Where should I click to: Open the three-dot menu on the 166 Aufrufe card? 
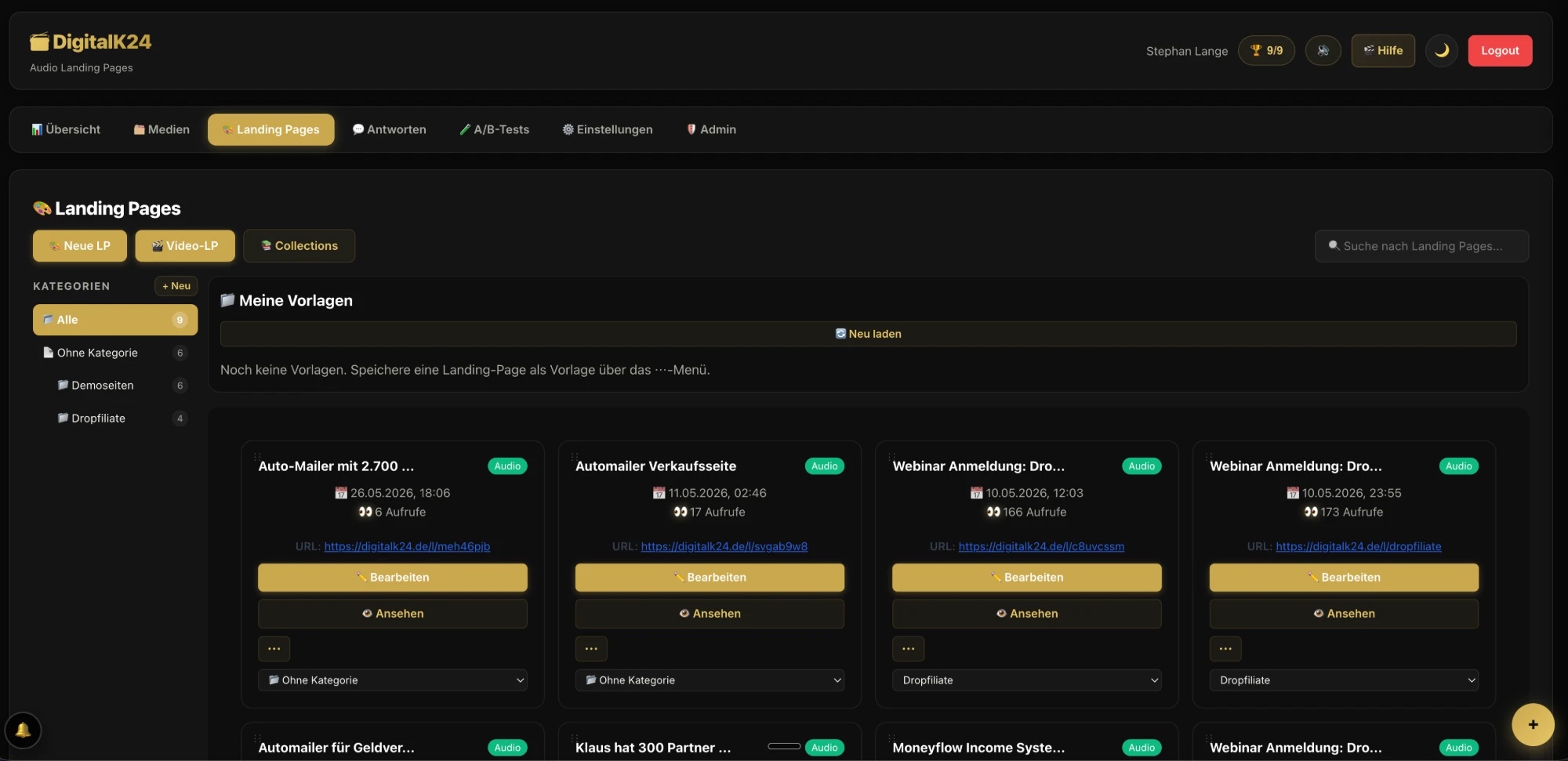[x=909, y=649]
